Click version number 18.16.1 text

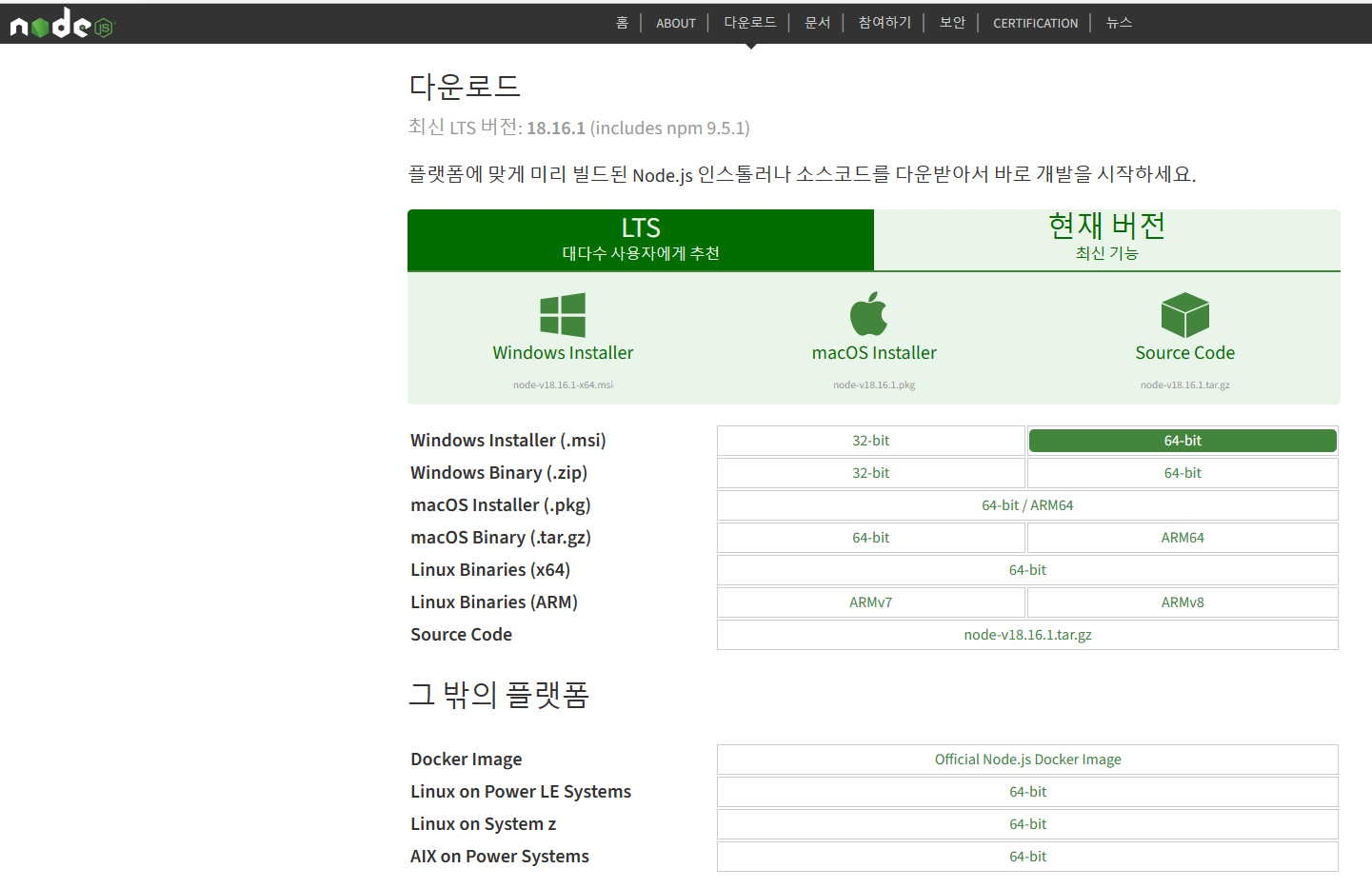pyautogui.click(x=556, y=128)
